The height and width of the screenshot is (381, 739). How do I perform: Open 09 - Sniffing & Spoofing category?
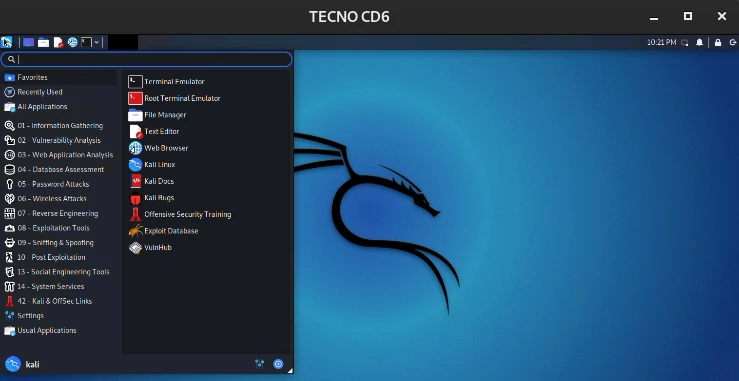(59, 242)
